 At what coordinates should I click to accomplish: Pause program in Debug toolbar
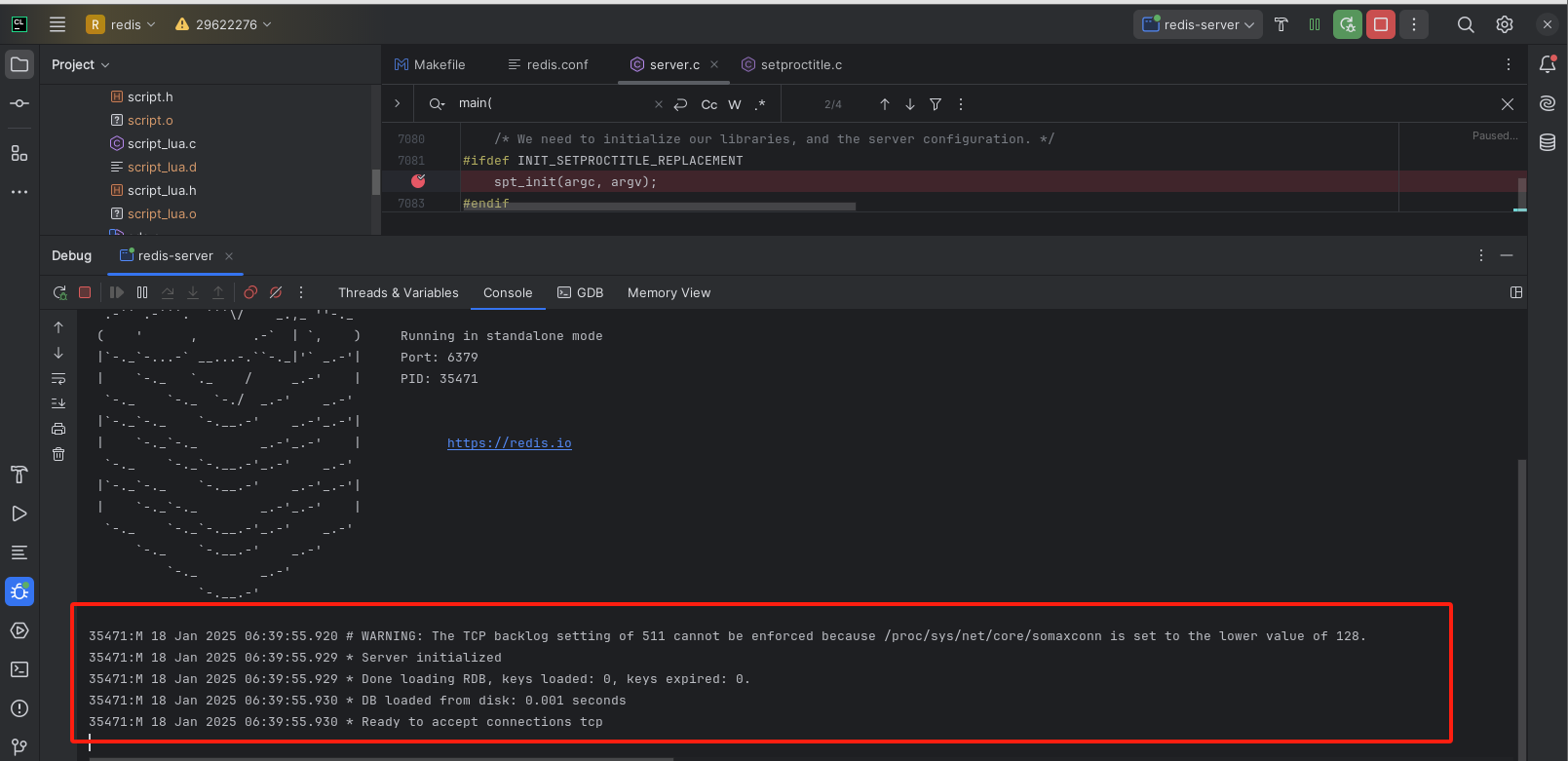[142, 292]
